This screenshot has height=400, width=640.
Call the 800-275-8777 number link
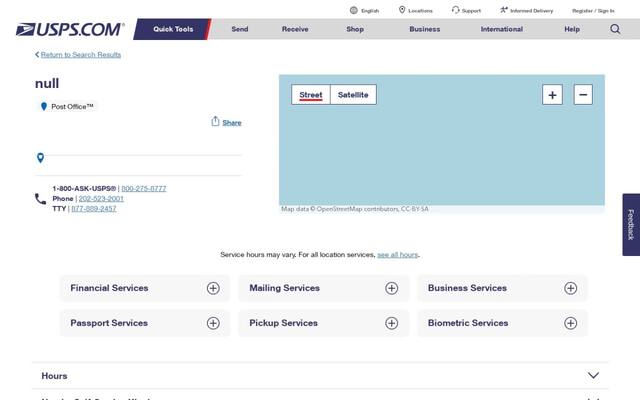click(144, 189)
